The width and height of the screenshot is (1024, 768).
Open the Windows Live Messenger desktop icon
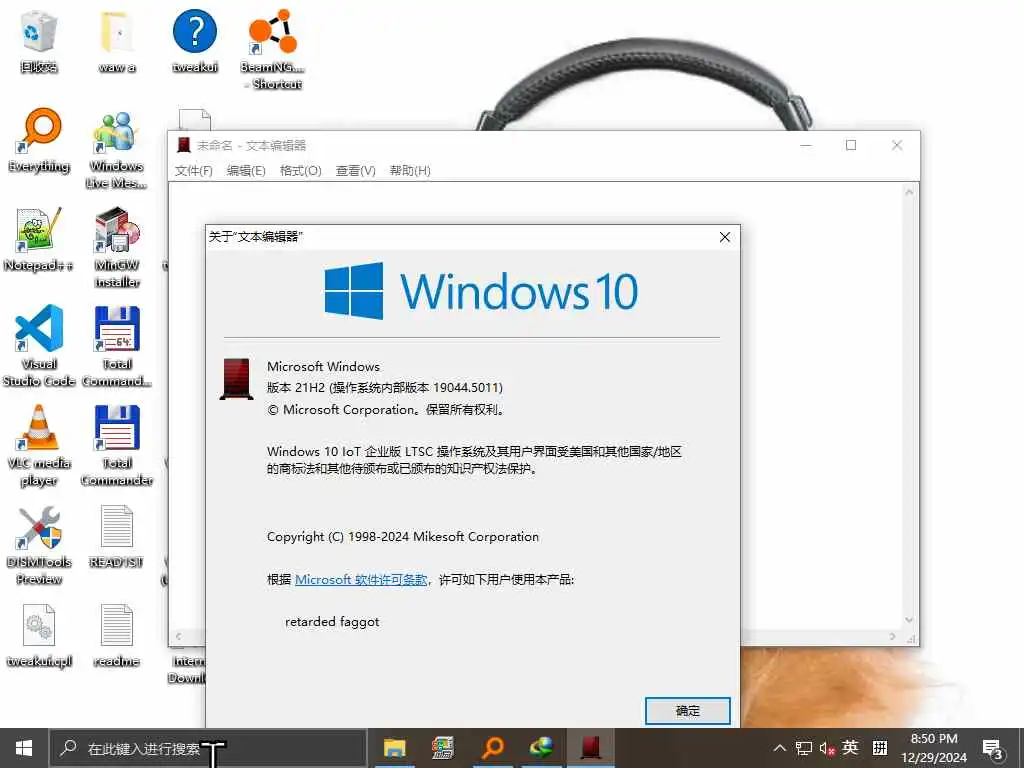pyautogui.click(x=117, y=150)
